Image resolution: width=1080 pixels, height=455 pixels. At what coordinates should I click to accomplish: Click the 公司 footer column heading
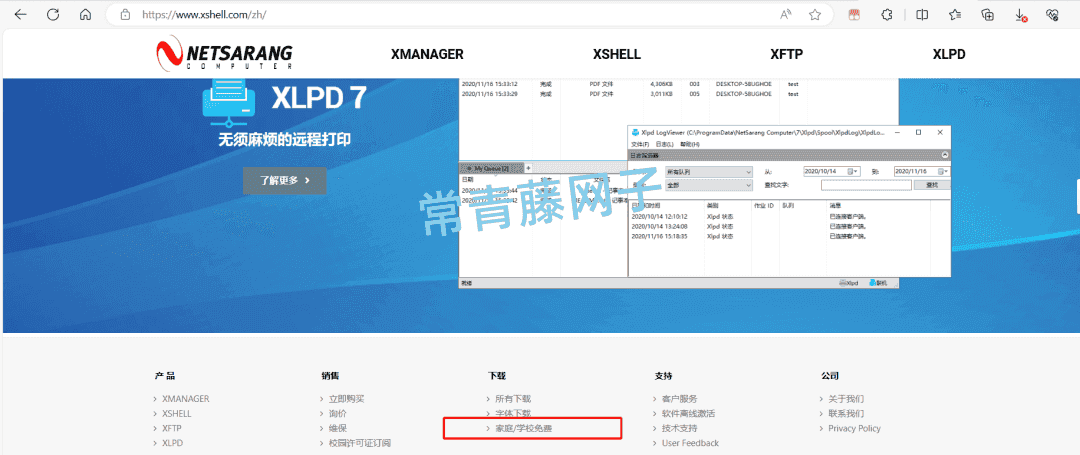click(x=830, y=376)
